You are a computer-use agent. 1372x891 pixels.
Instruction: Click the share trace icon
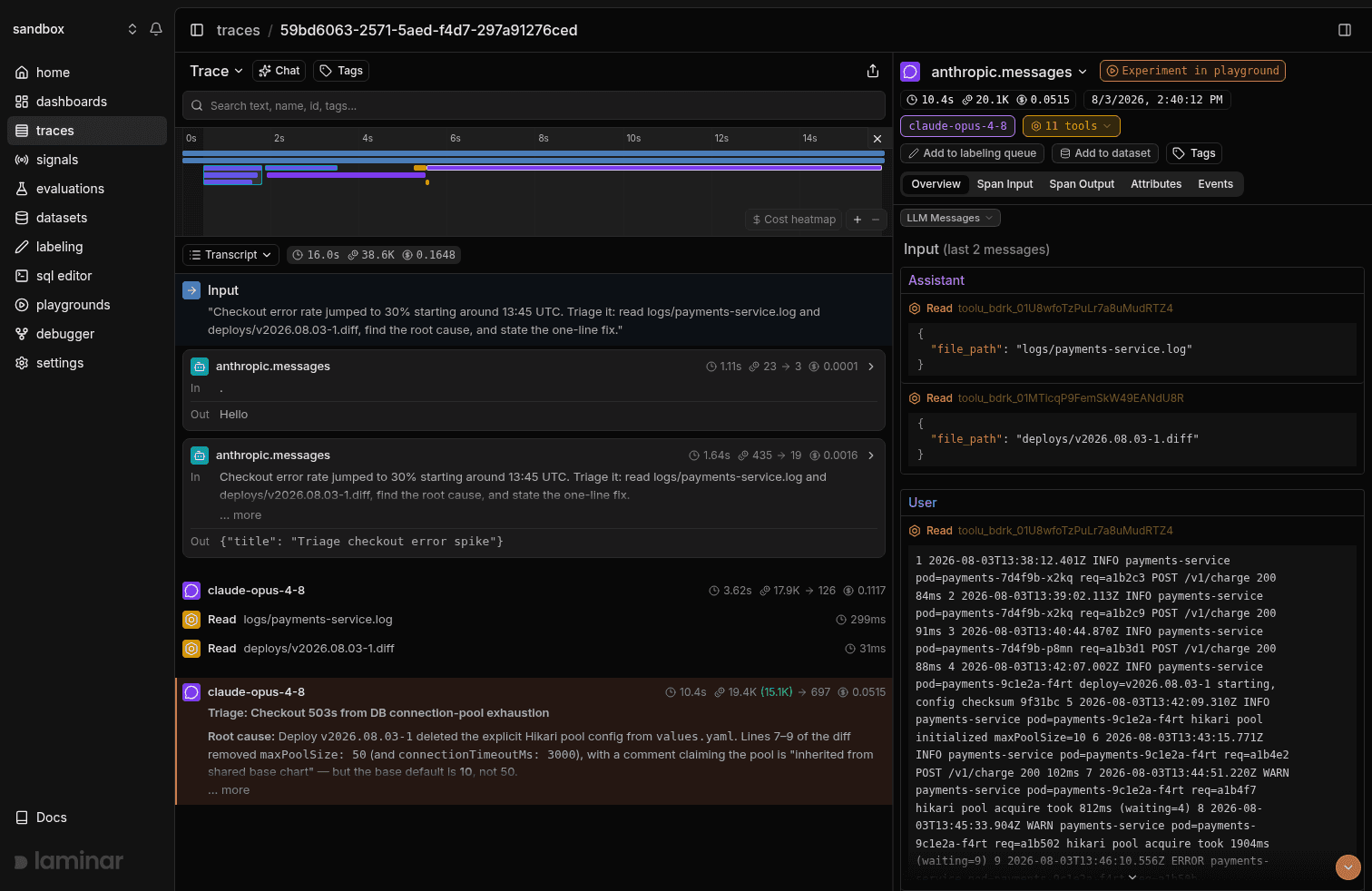point(873,71)
